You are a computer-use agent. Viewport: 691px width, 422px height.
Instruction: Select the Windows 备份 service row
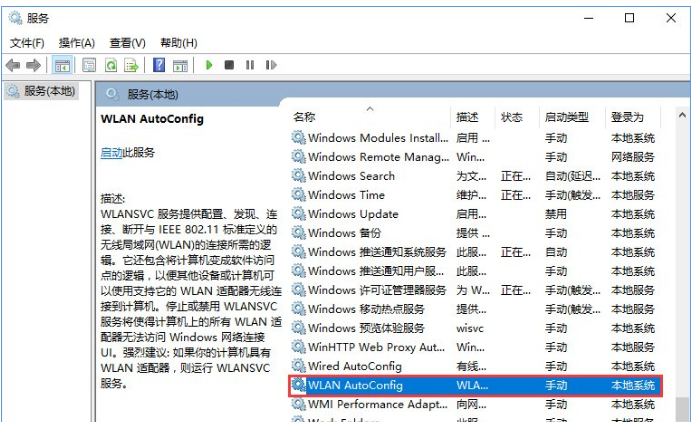tap(475, 233)
